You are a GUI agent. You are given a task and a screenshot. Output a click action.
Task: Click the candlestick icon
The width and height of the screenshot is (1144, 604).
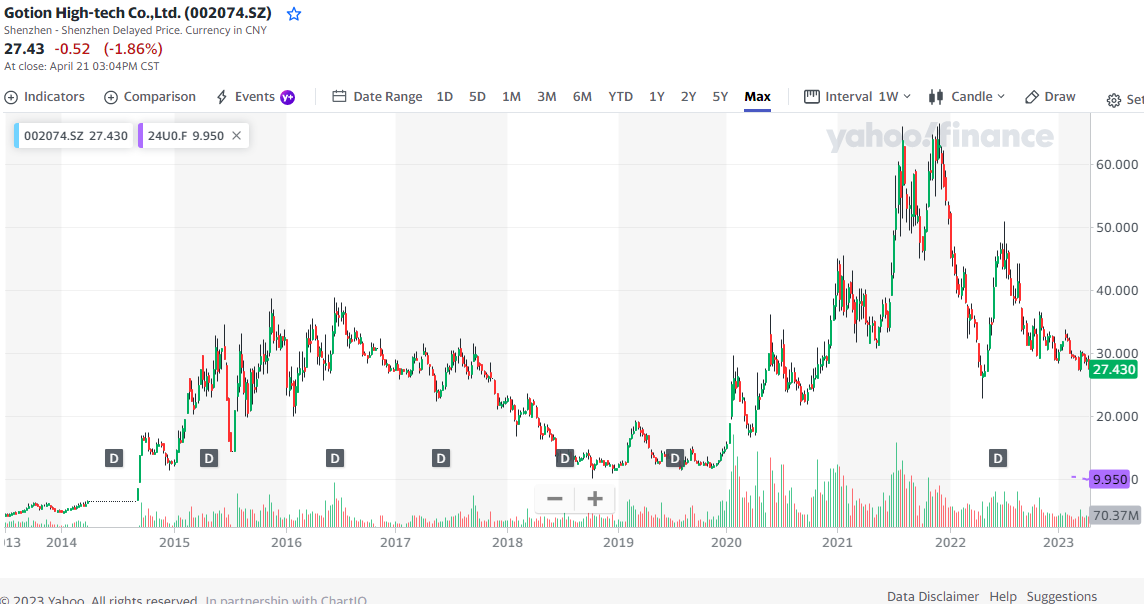[935, 96]
